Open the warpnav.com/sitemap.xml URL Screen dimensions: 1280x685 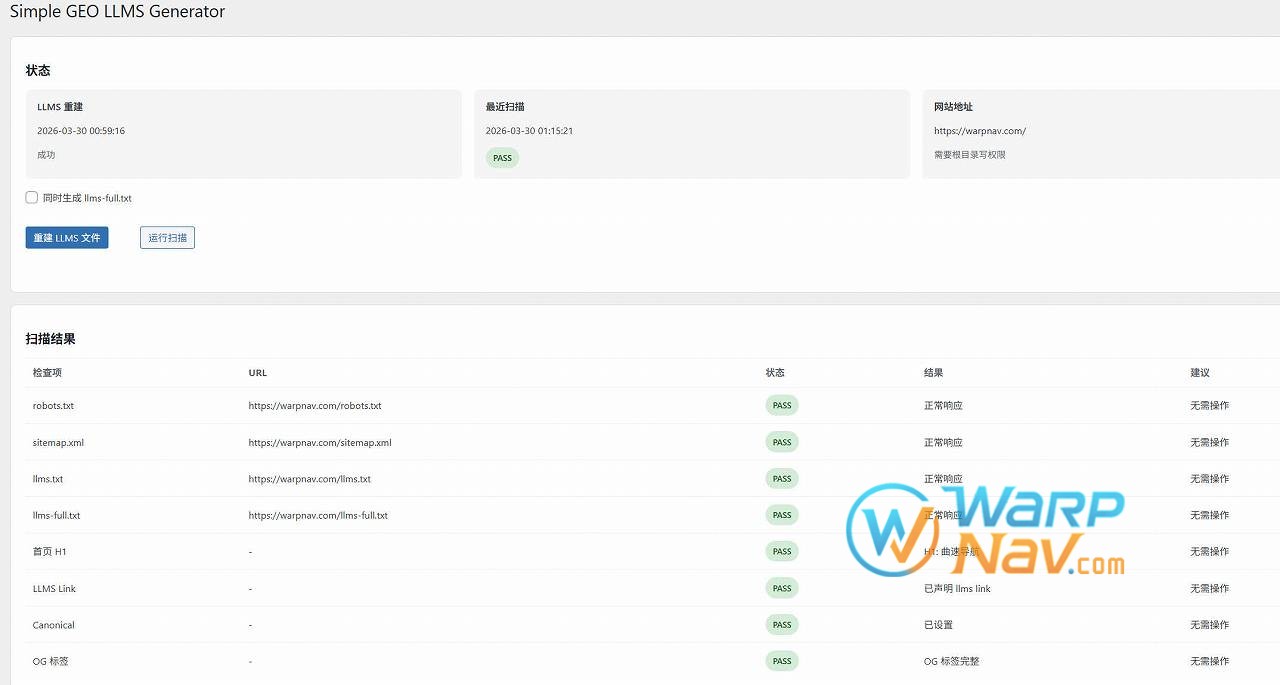pyautogui.click(x=320, y=443)
